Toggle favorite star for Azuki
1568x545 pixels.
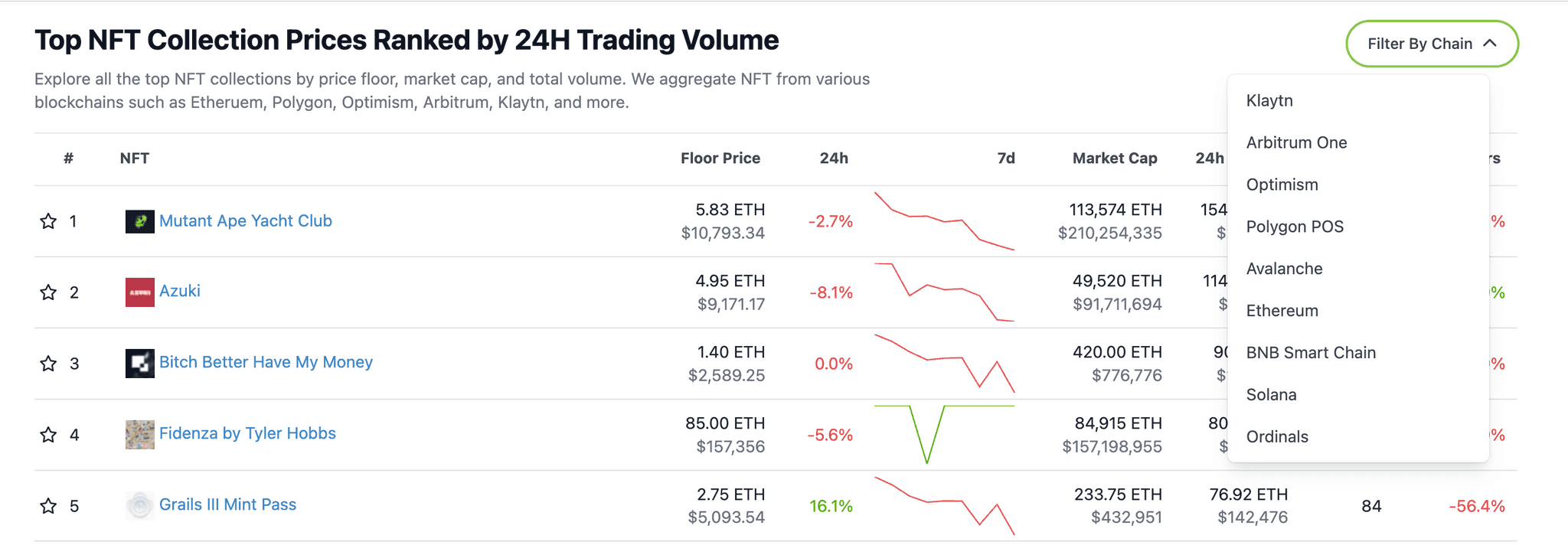(x=47, y=292)
